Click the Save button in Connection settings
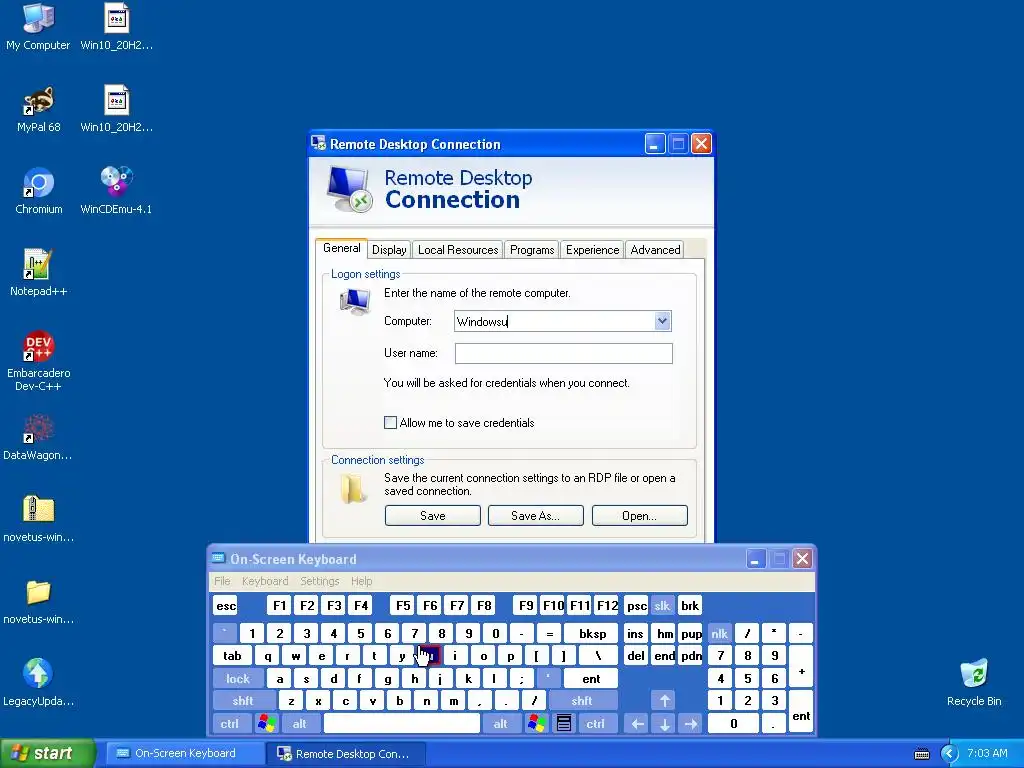This screenshot has height=768, width=1024. pyautogui.click(x=432, y=515)
